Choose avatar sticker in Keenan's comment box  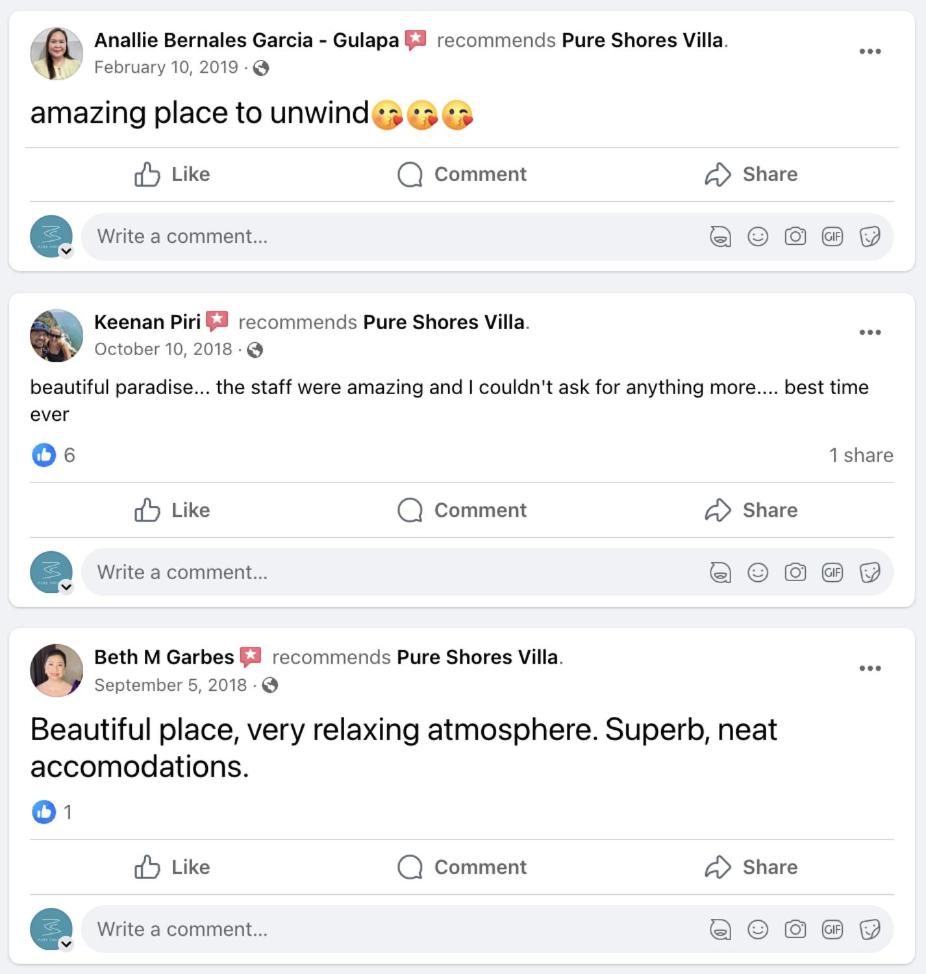(x=720, y=572)
